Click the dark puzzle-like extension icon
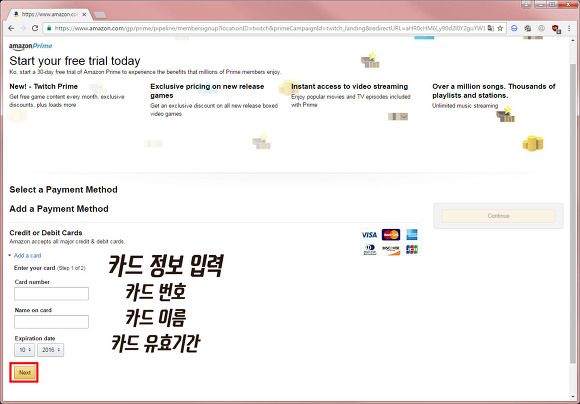 coord(528,28)
